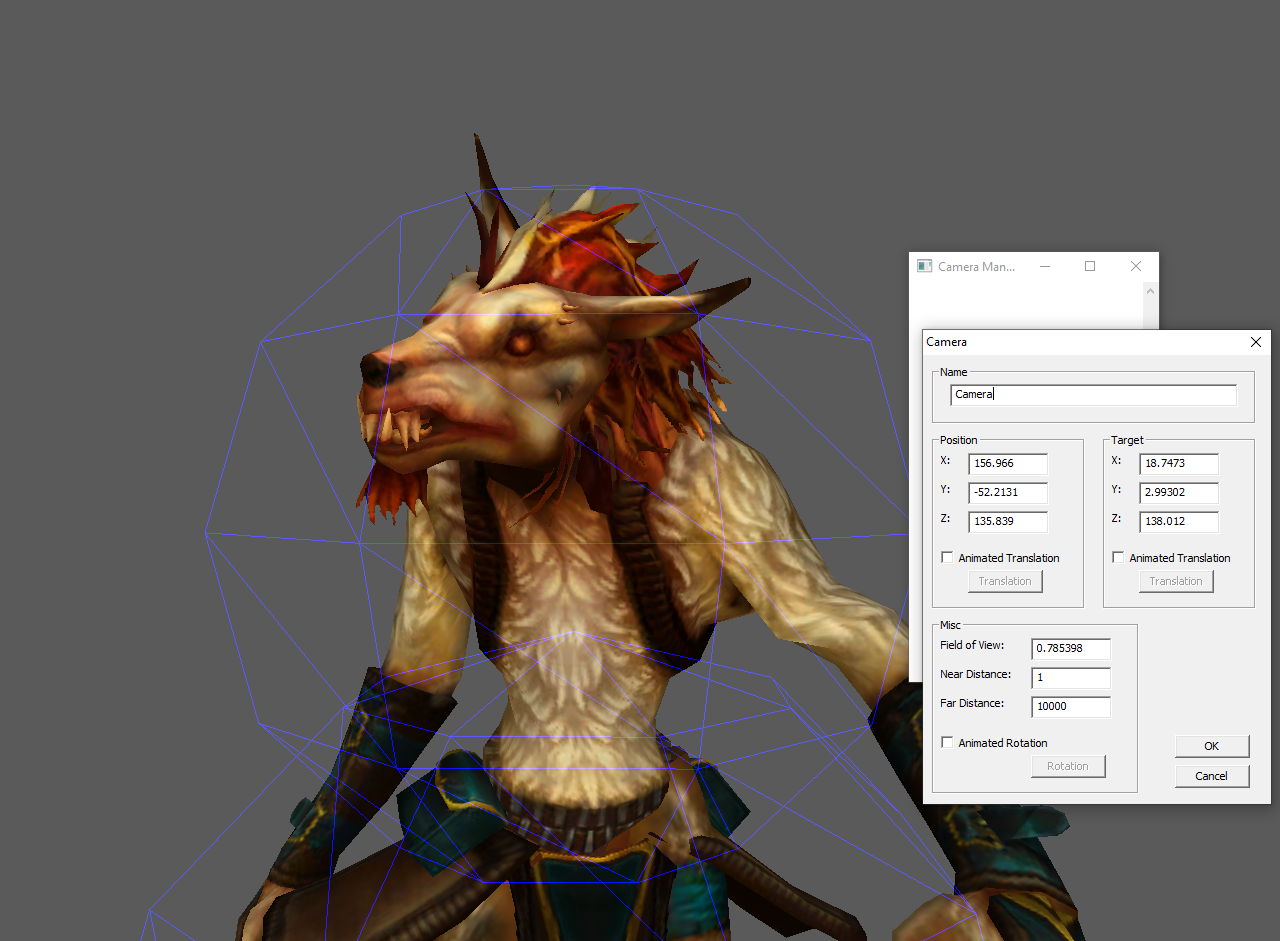Click the Translation button in the Target group
Image resolution: width=1280 pixels, height=941 pixels.
(x=1176, y=581)
